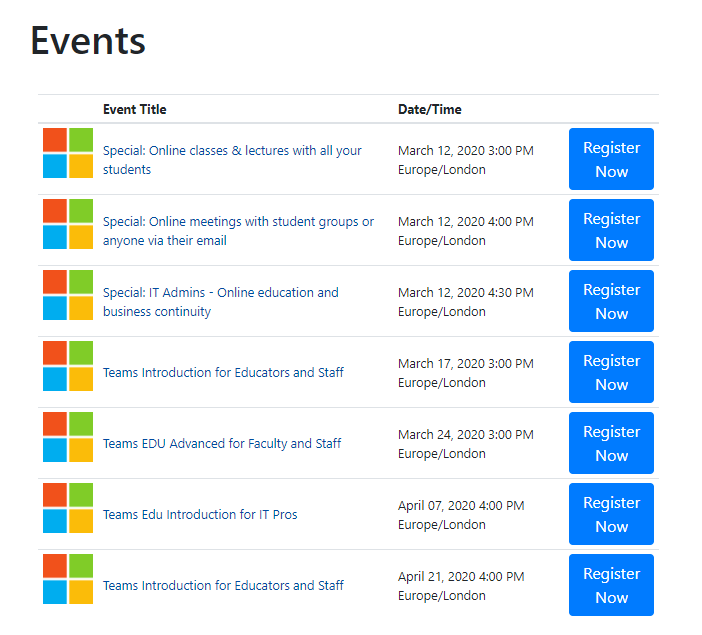Open 'Teams EDU Advanced for Faculty and Staff' link

point(222,443)
